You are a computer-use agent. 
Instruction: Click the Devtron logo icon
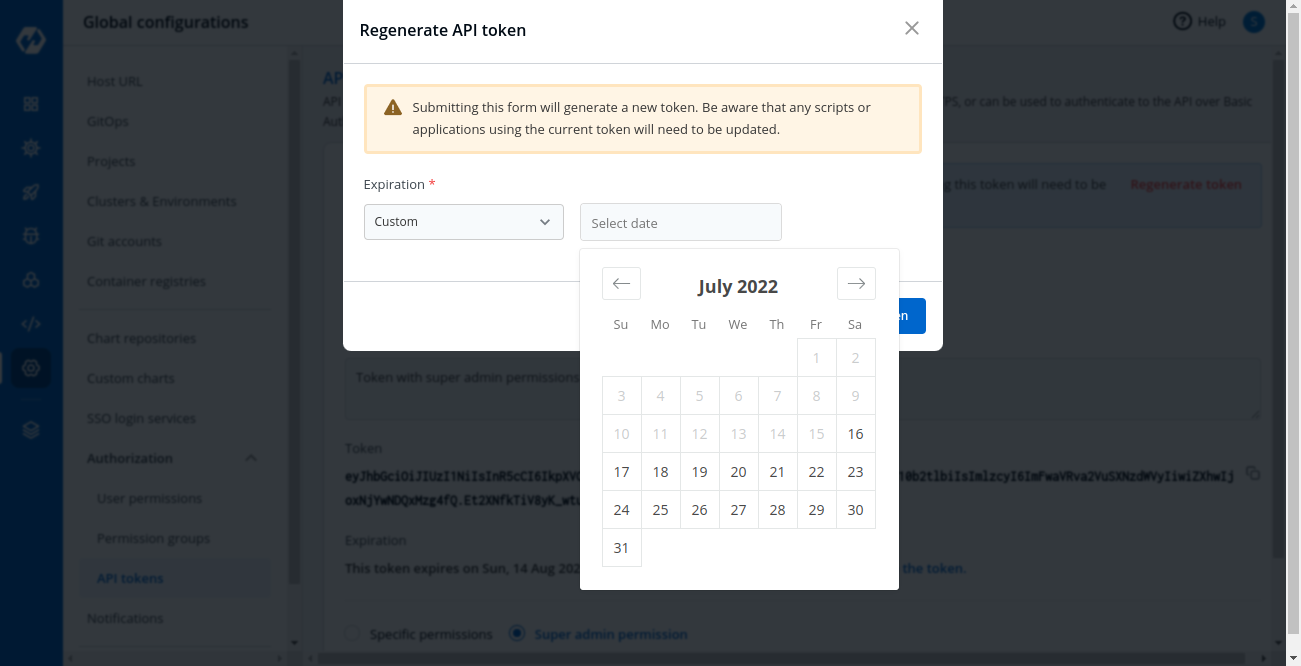[x=31, y=42]
